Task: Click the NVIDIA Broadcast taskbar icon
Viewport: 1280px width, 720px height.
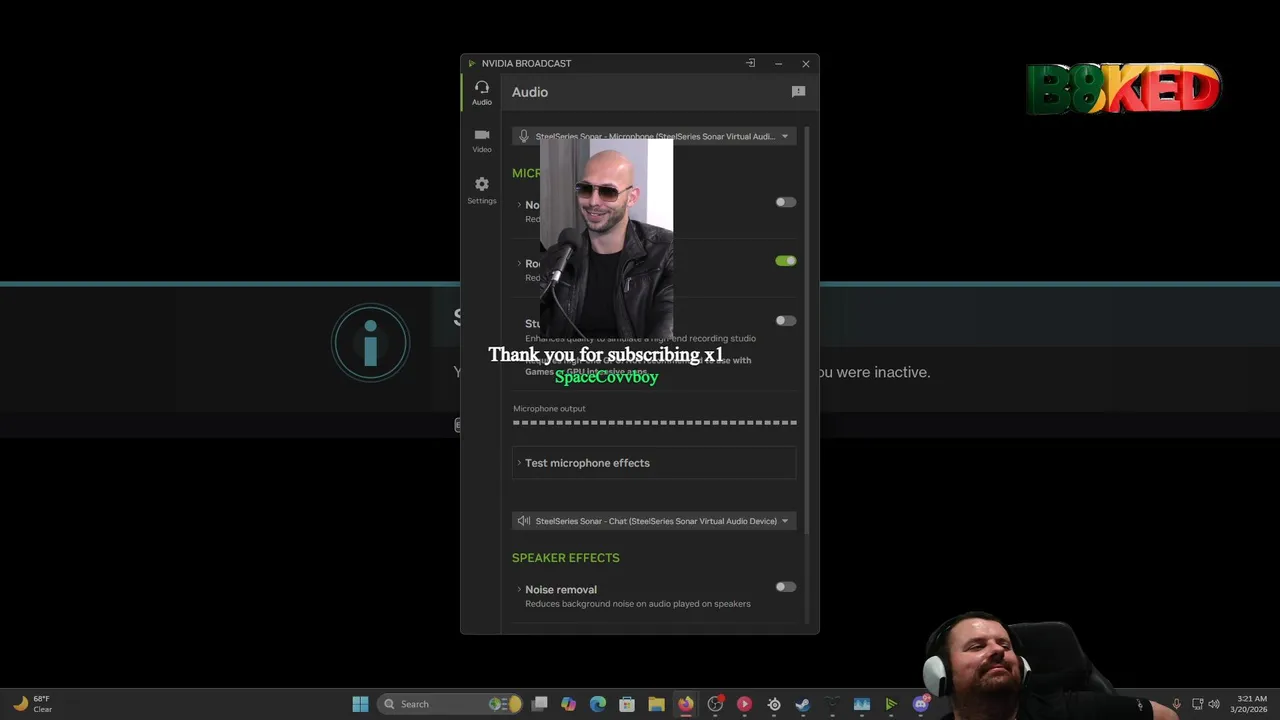Action: coord(890,704)
